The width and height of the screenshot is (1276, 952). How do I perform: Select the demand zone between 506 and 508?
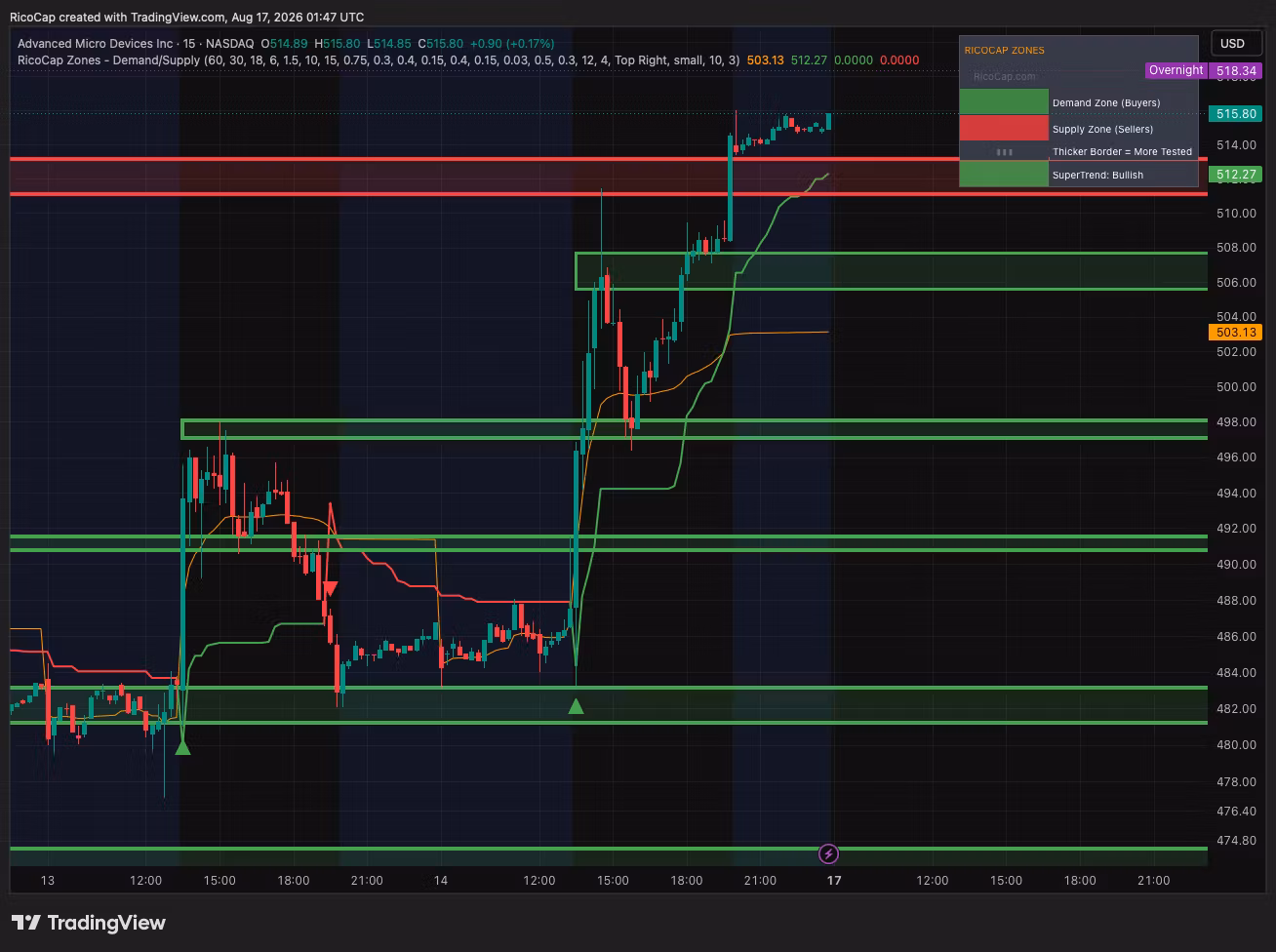(892, 271)
